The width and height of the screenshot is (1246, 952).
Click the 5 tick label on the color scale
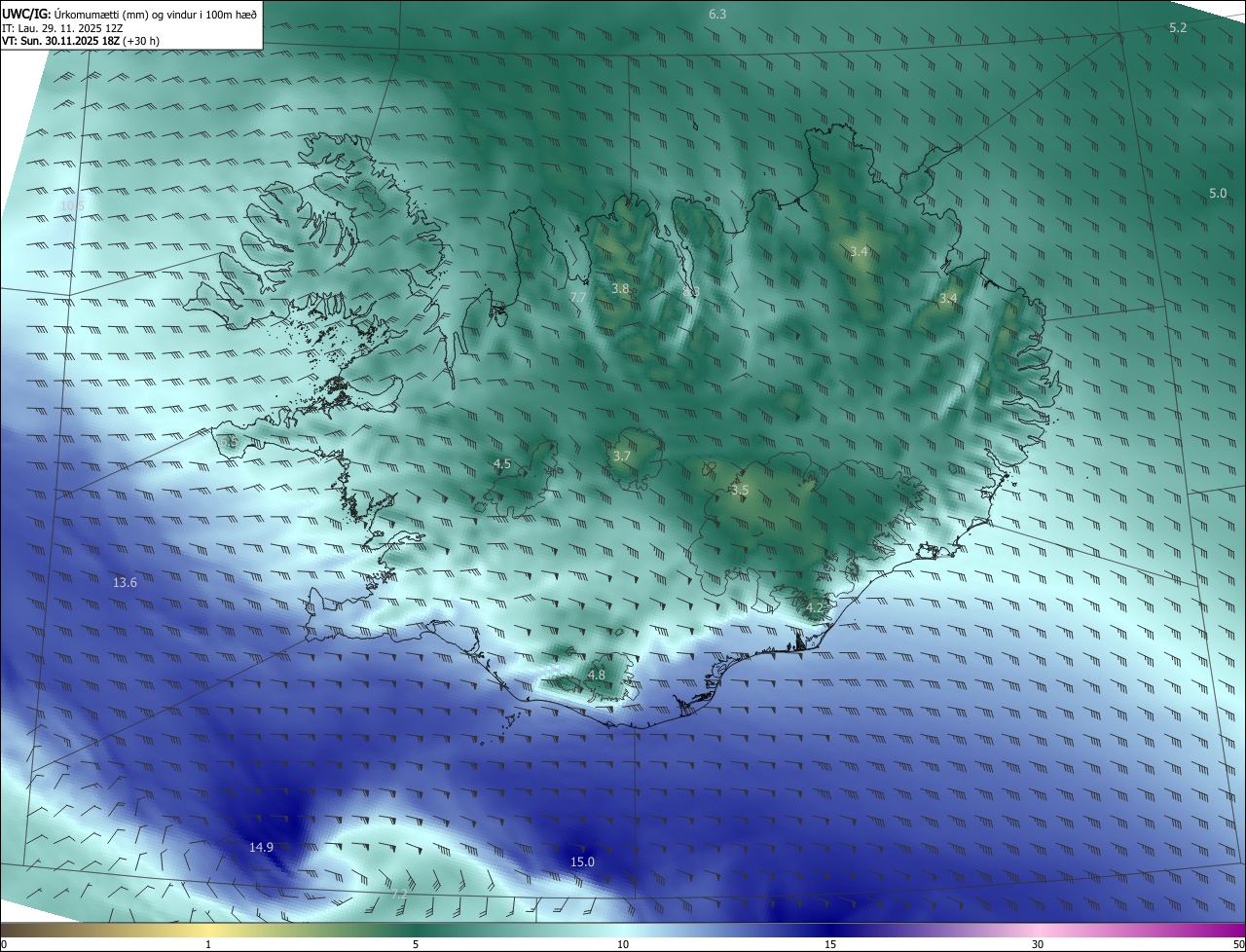[416, 944]
